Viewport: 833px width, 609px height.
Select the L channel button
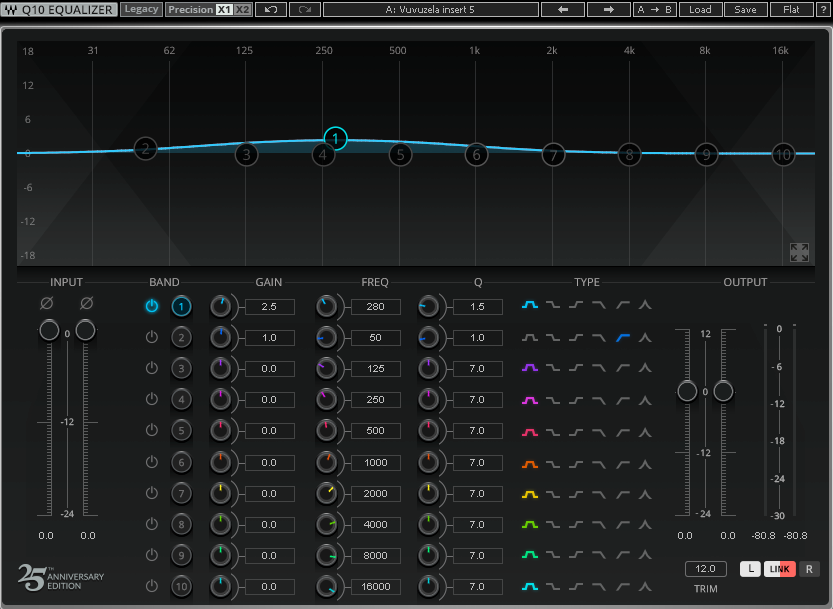click(x=750, y=569)
